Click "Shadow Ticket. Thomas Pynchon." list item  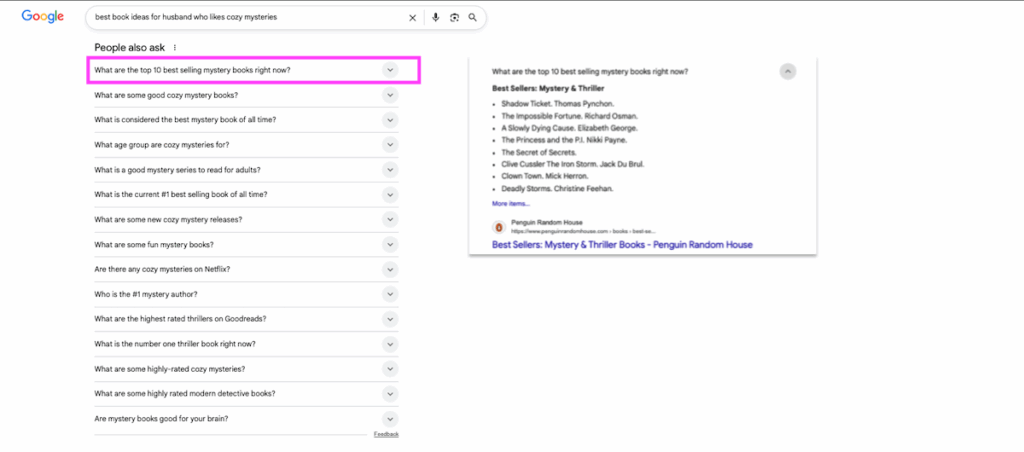pos(557,104)
